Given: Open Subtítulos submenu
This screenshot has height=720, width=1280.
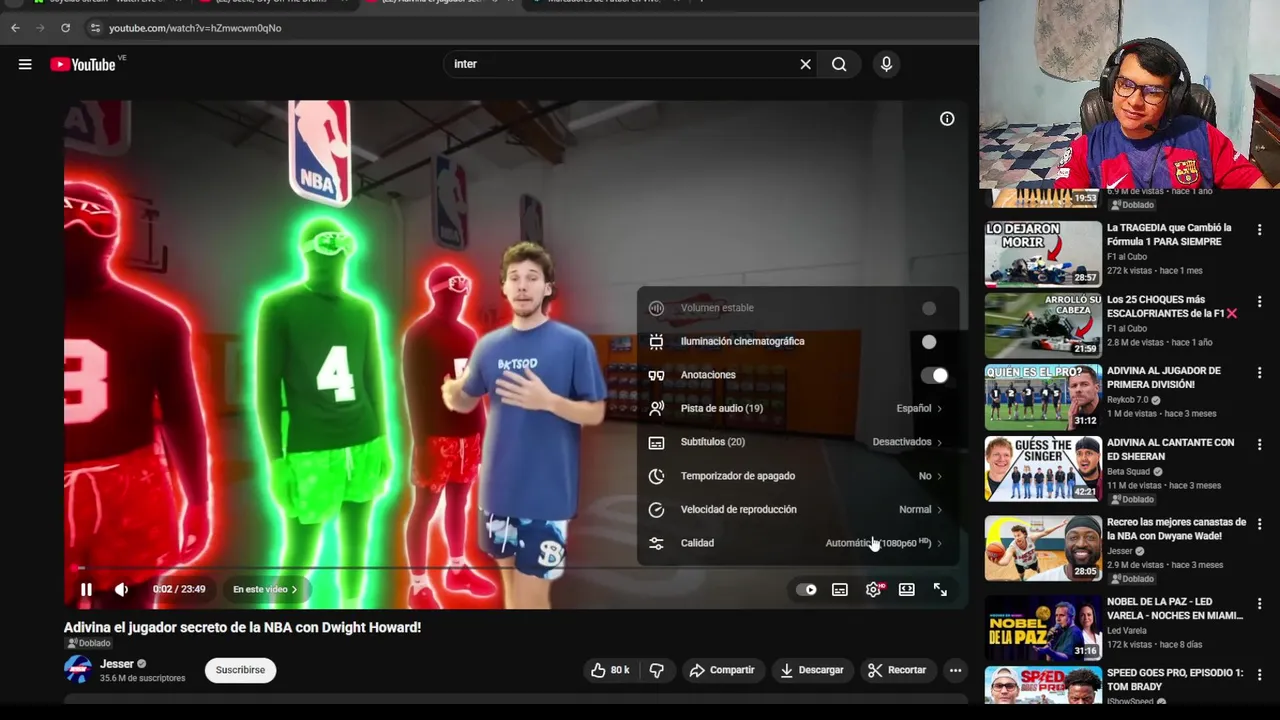Looking at the screenshot, I should (797, 442).
